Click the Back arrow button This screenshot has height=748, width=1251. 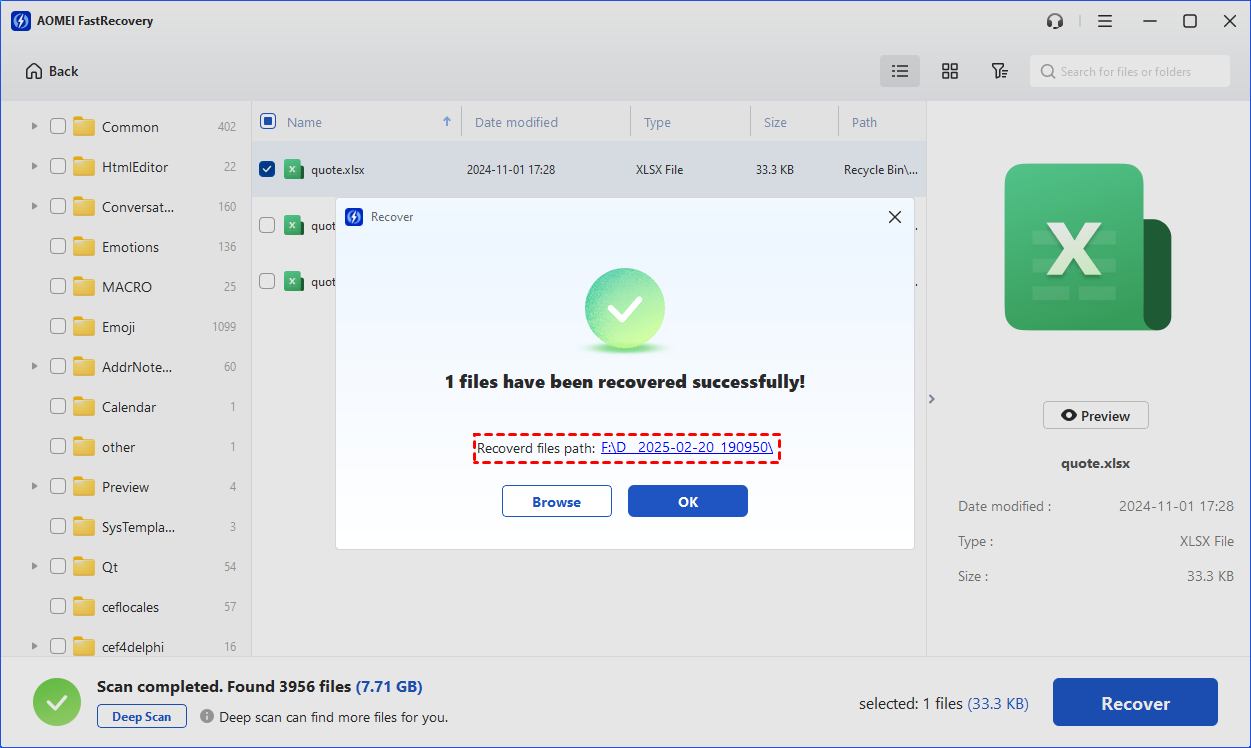52,71
